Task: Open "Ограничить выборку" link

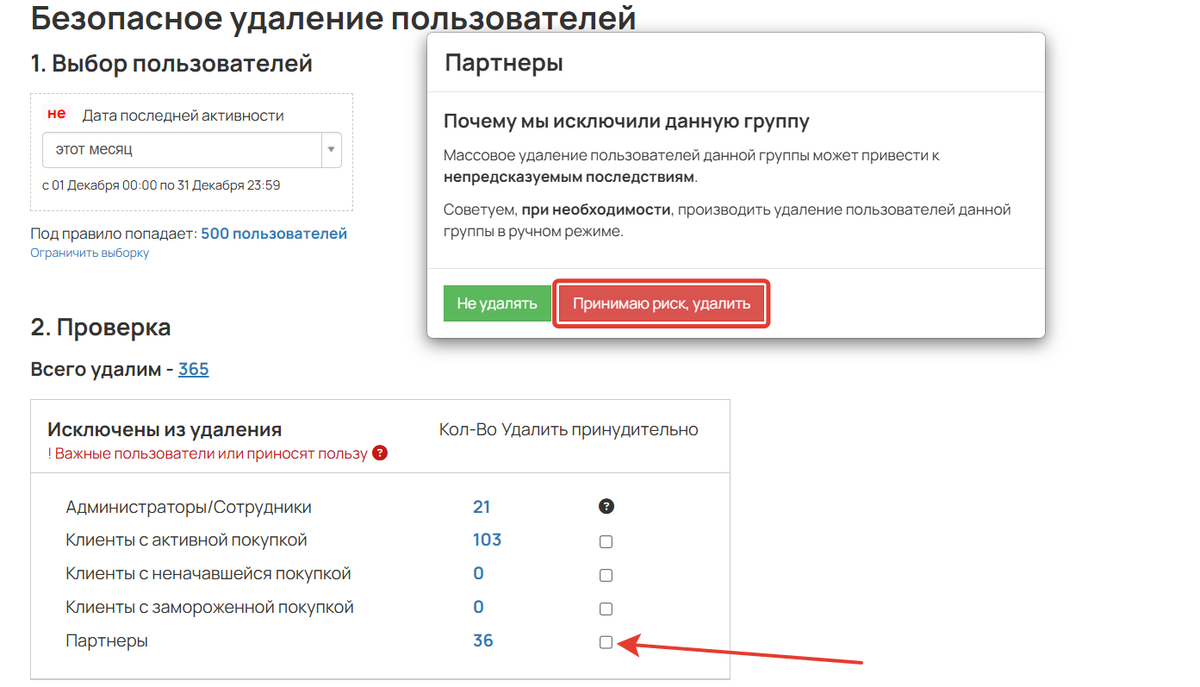Action: tap(89, 252)
